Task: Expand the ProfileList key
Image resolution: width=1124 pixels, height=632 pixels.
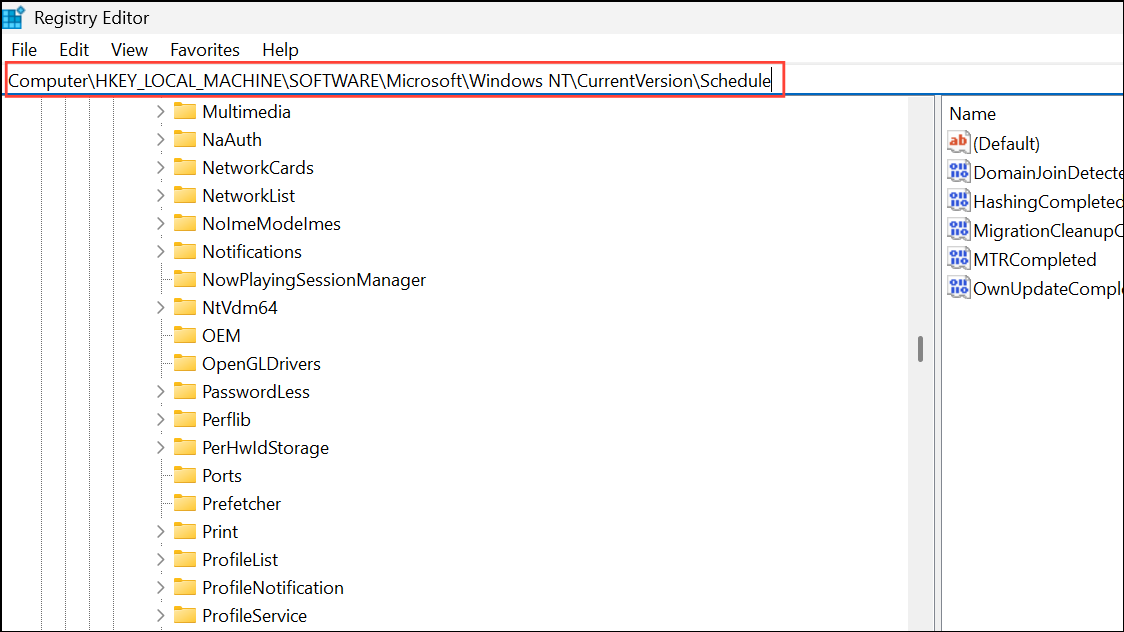Action: [161, 560]
